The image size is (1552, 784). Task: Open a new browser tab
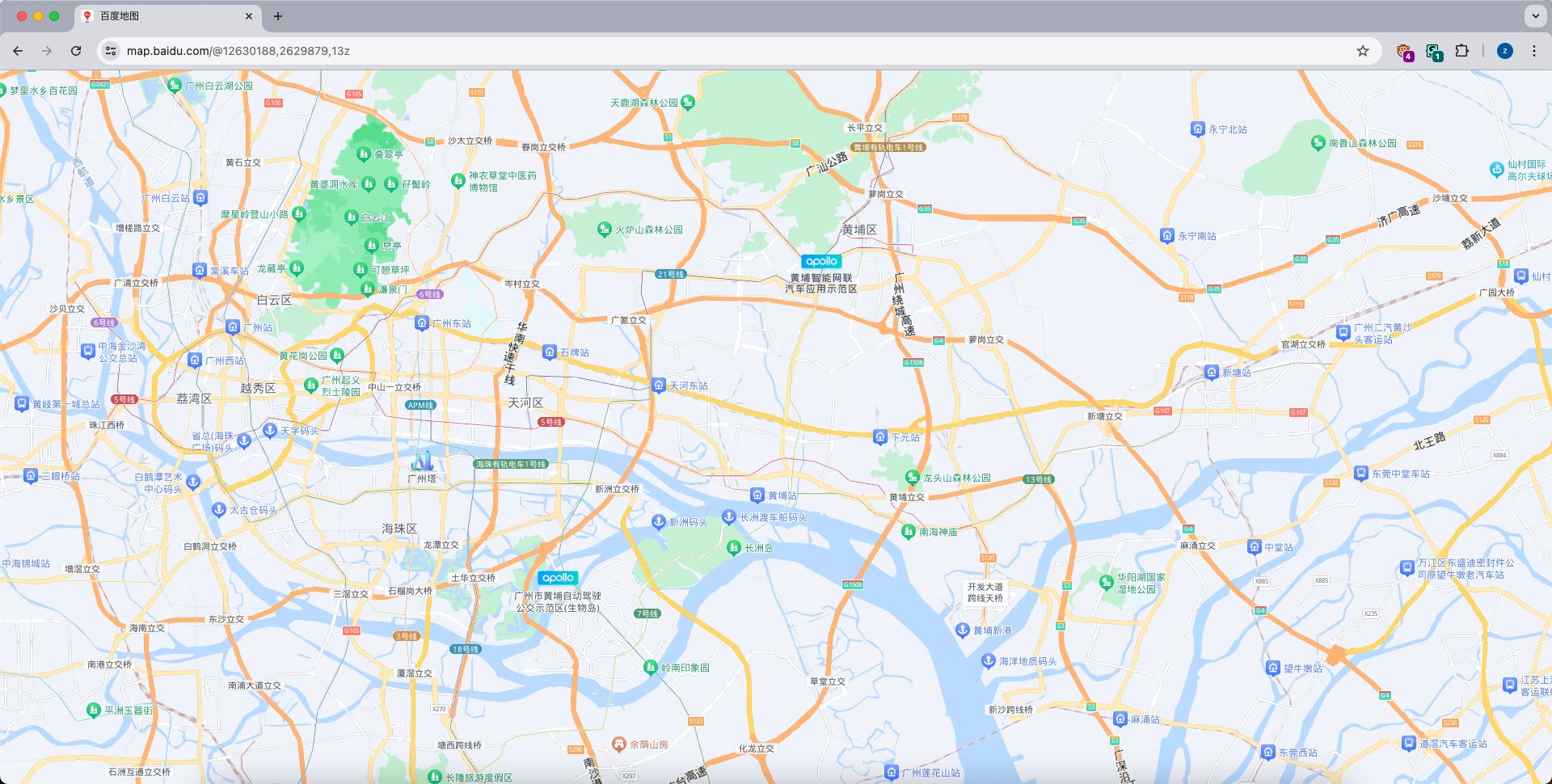278,16
